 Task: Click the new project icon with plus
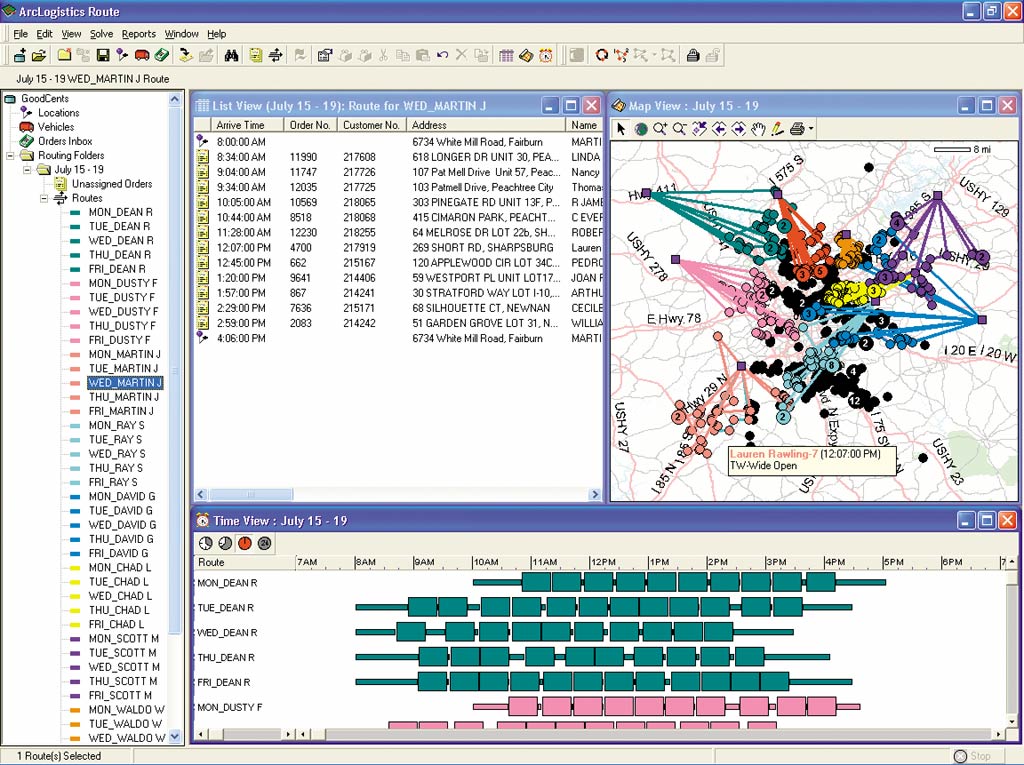[20, 56]
